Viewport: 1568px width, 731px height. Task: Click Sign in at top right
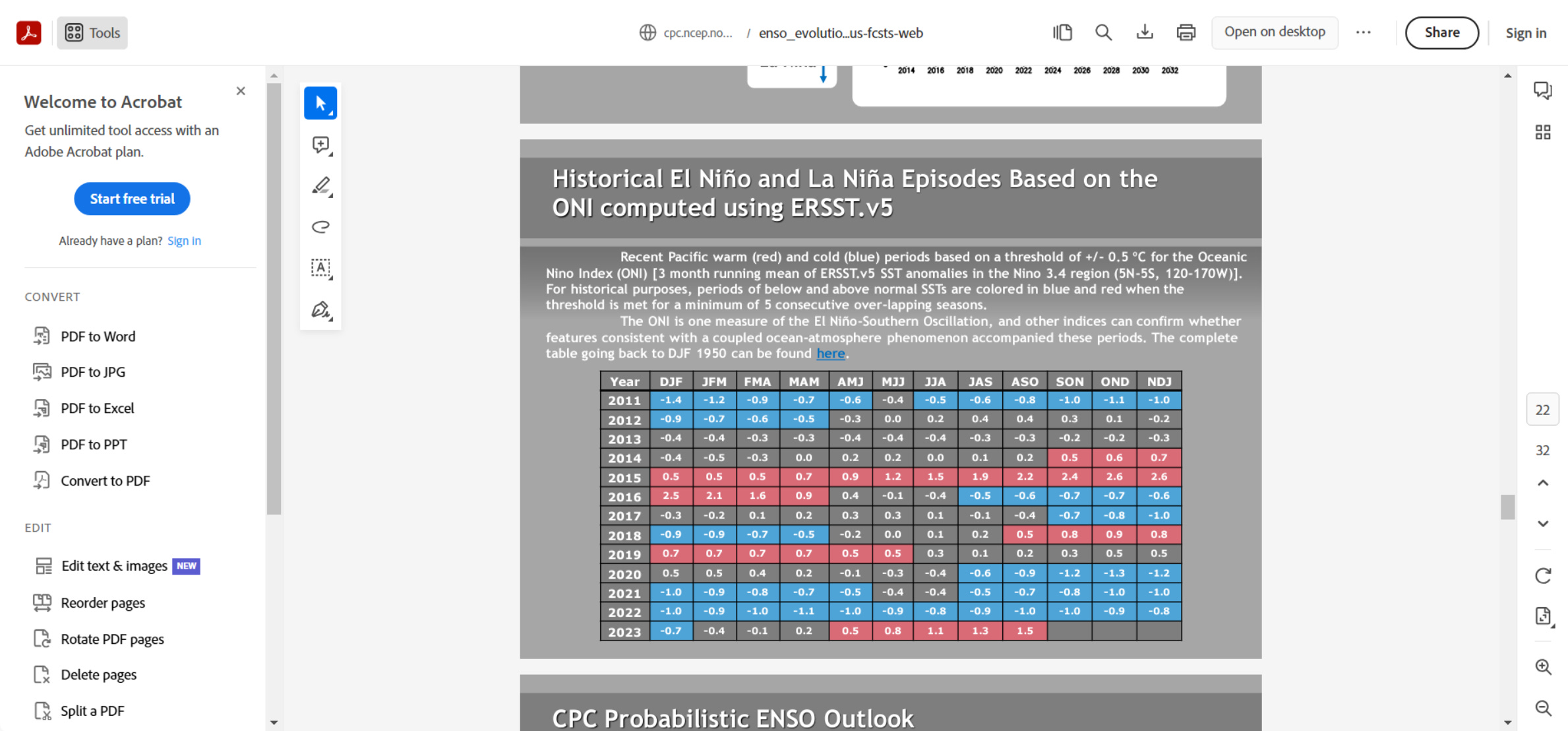(x=1525, y=33)
